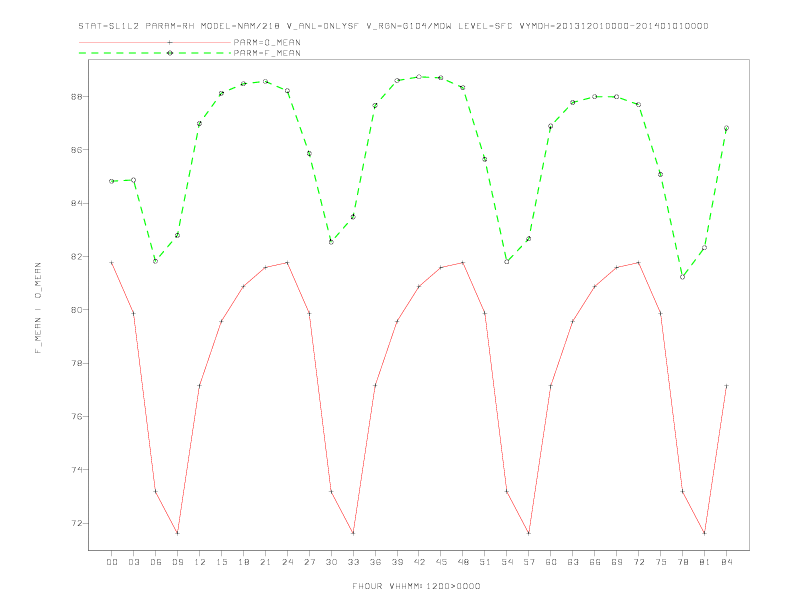792x612 pixels.
Task: Click the 86 tick label on the y-axis
Action: click(x=76, y=150)
